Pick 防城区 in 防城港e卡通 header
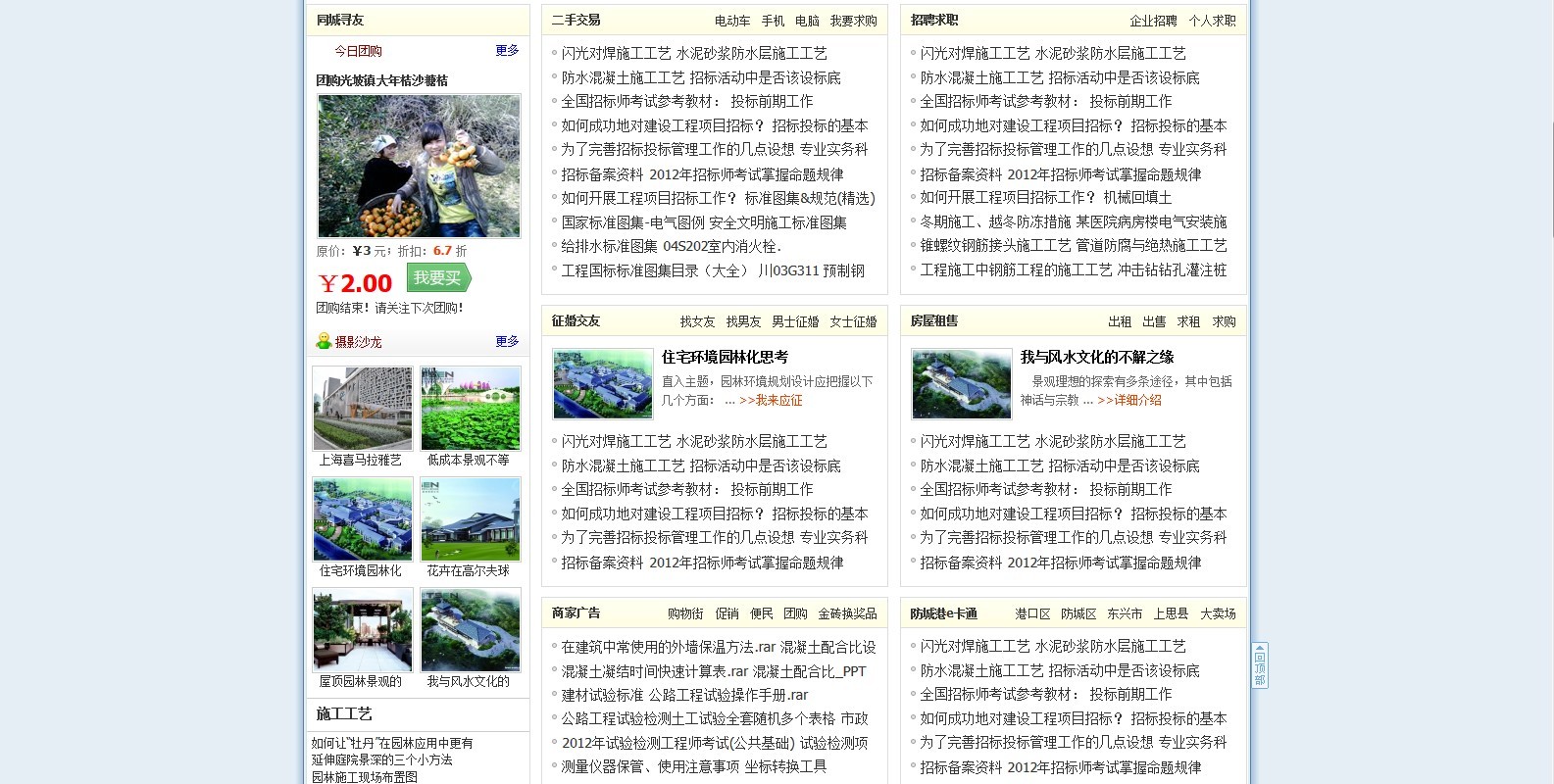This screenshot has width=1554, height=784. 1078,613
